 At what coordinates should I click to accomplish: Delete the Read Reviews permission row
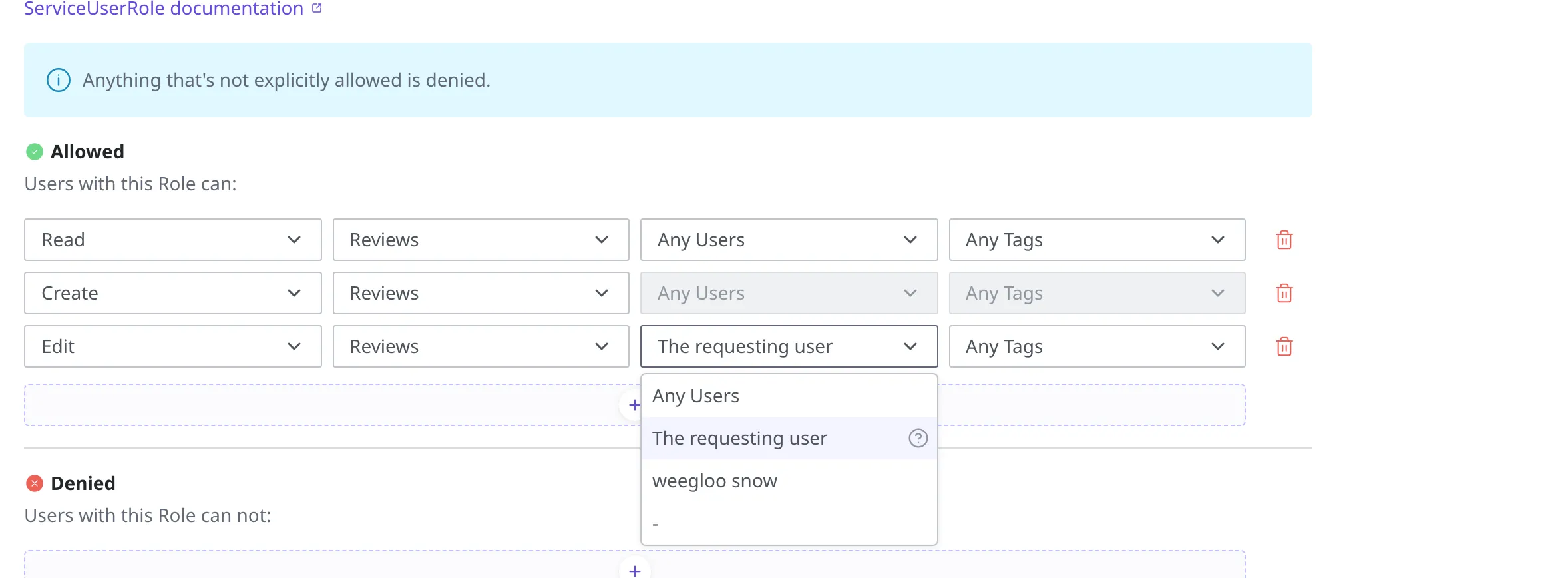pos(1284,240)
